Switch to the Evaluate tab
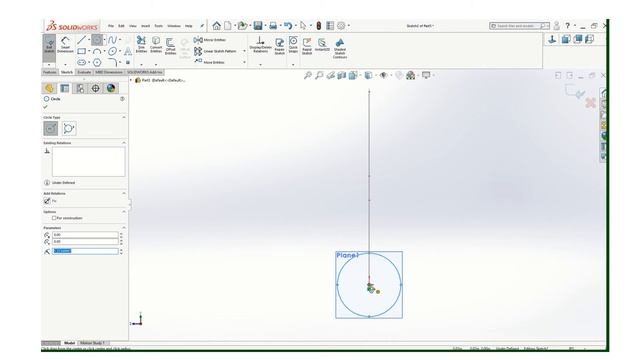 84,72
